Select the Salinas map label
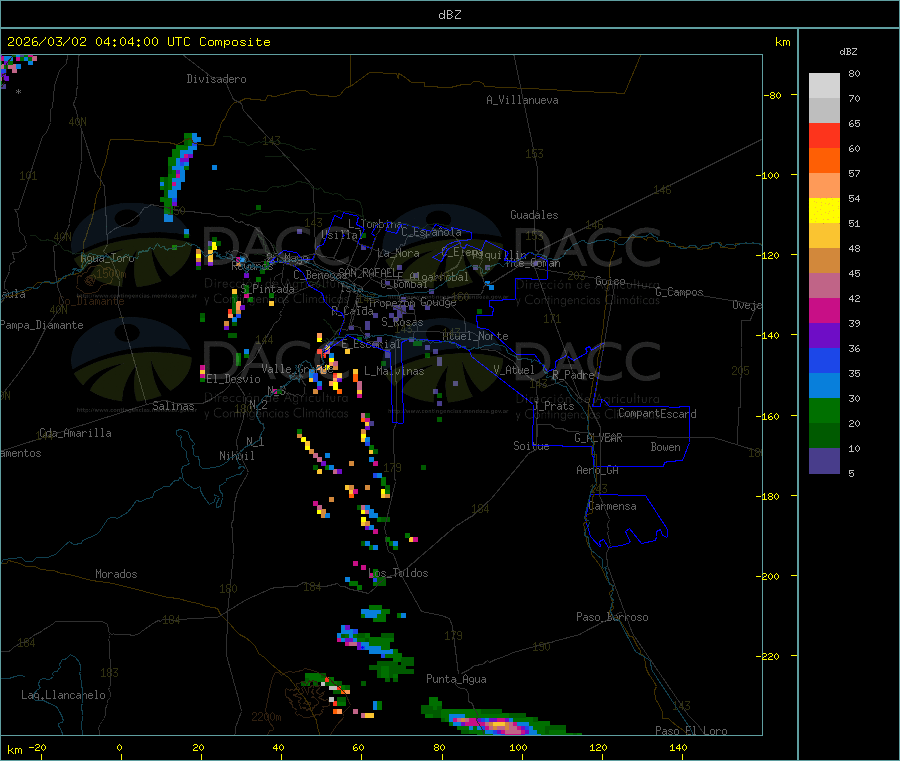Viewport: 900px width, 761px height. pos(173,406)
